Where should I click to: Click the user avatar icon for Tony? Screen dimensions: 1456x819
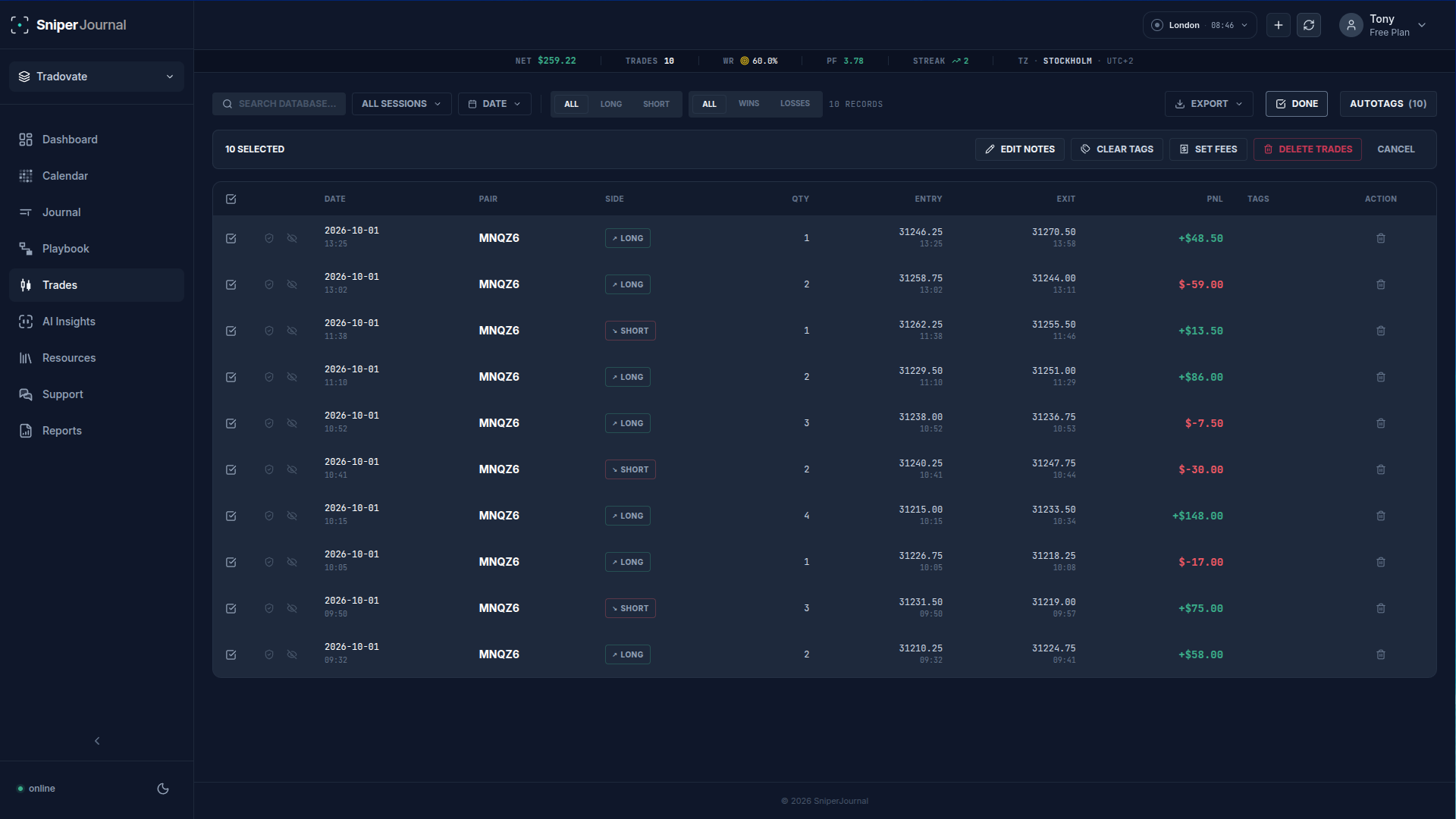point(1351,25)
